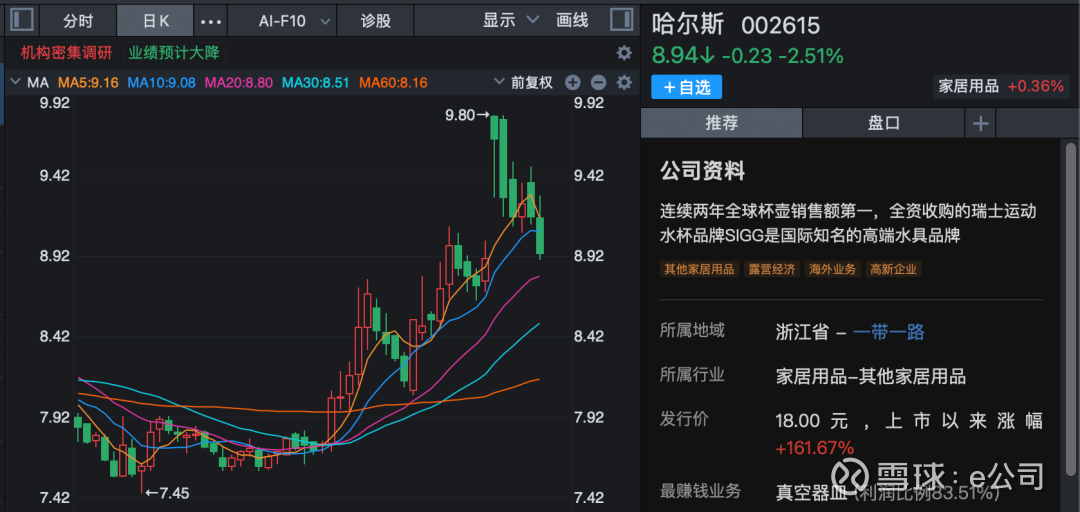Click the 海外业务 concept tag
Image resolution: width=1080 pixels, height=512 pixels.
point(833,269)
